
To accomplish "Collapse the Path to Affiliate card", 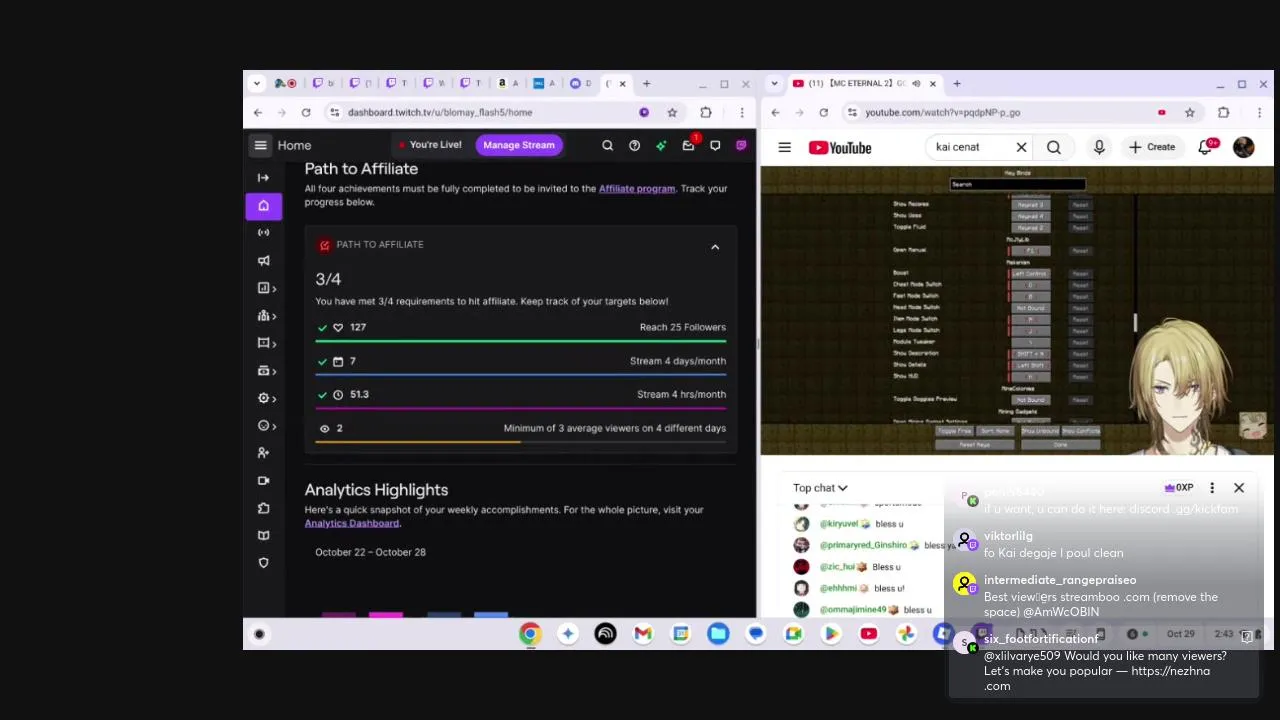I will click(715, 247).
